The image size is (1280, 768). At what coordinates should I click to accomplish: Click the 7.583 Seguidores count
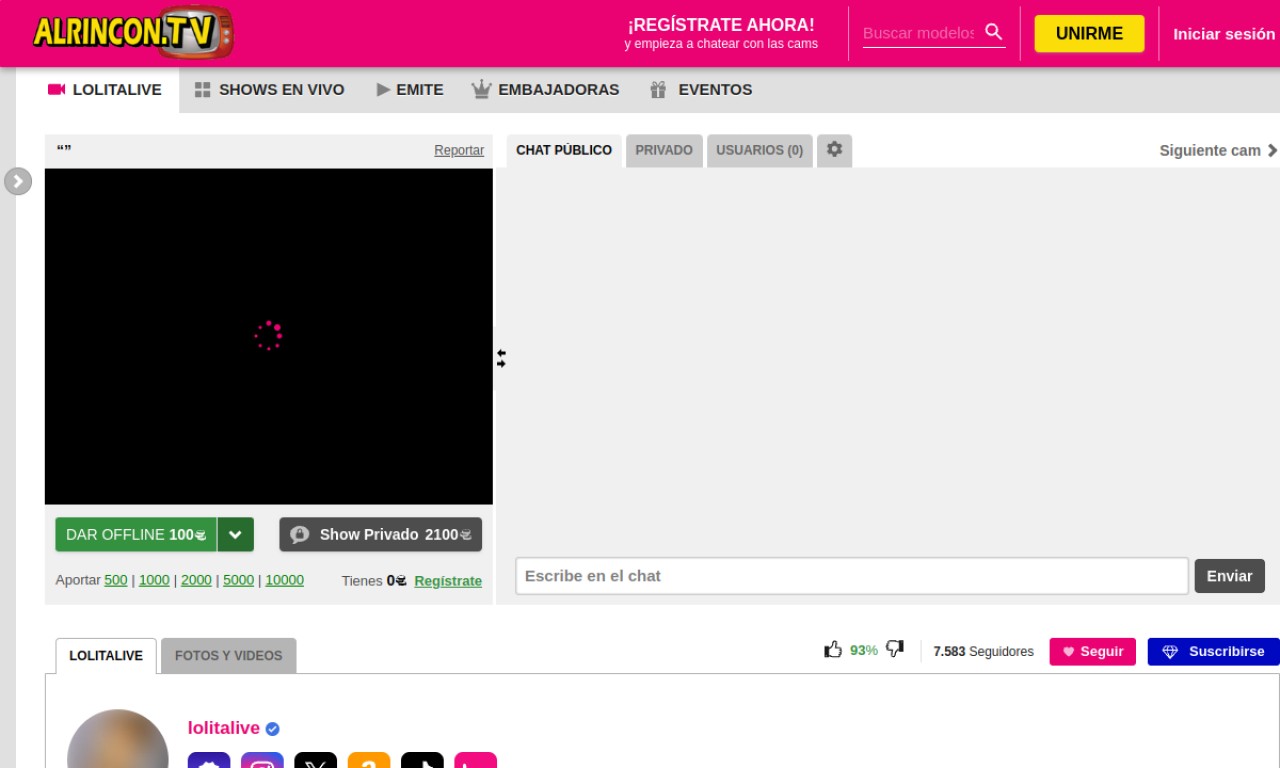(983, 651)
